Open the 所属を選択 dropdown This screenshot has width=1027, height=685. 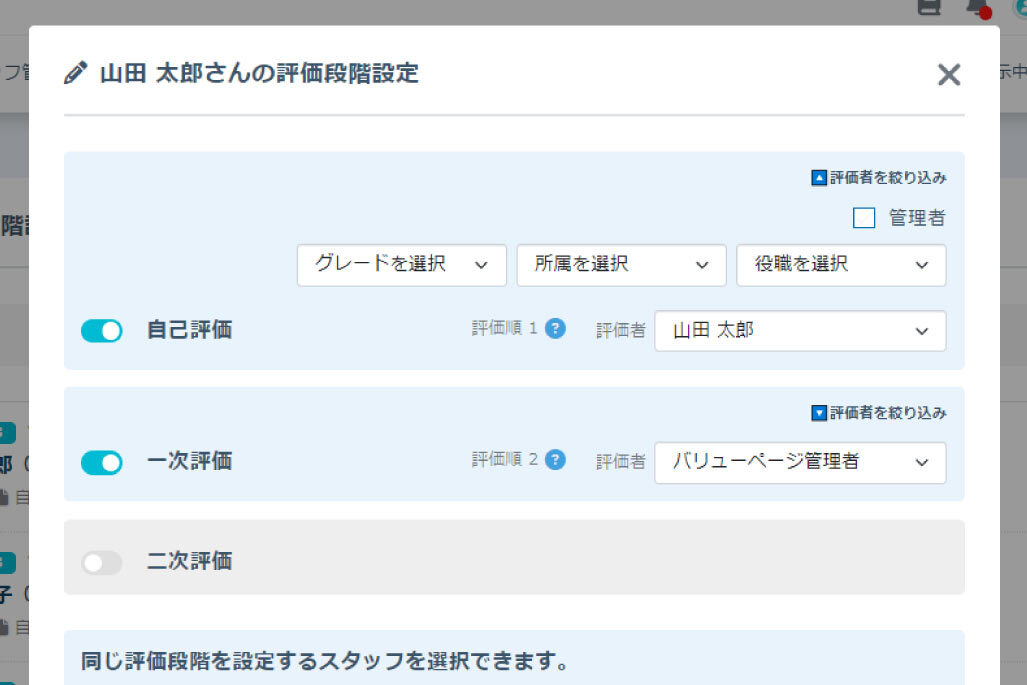pyautogui.click(x=621, y=265)
